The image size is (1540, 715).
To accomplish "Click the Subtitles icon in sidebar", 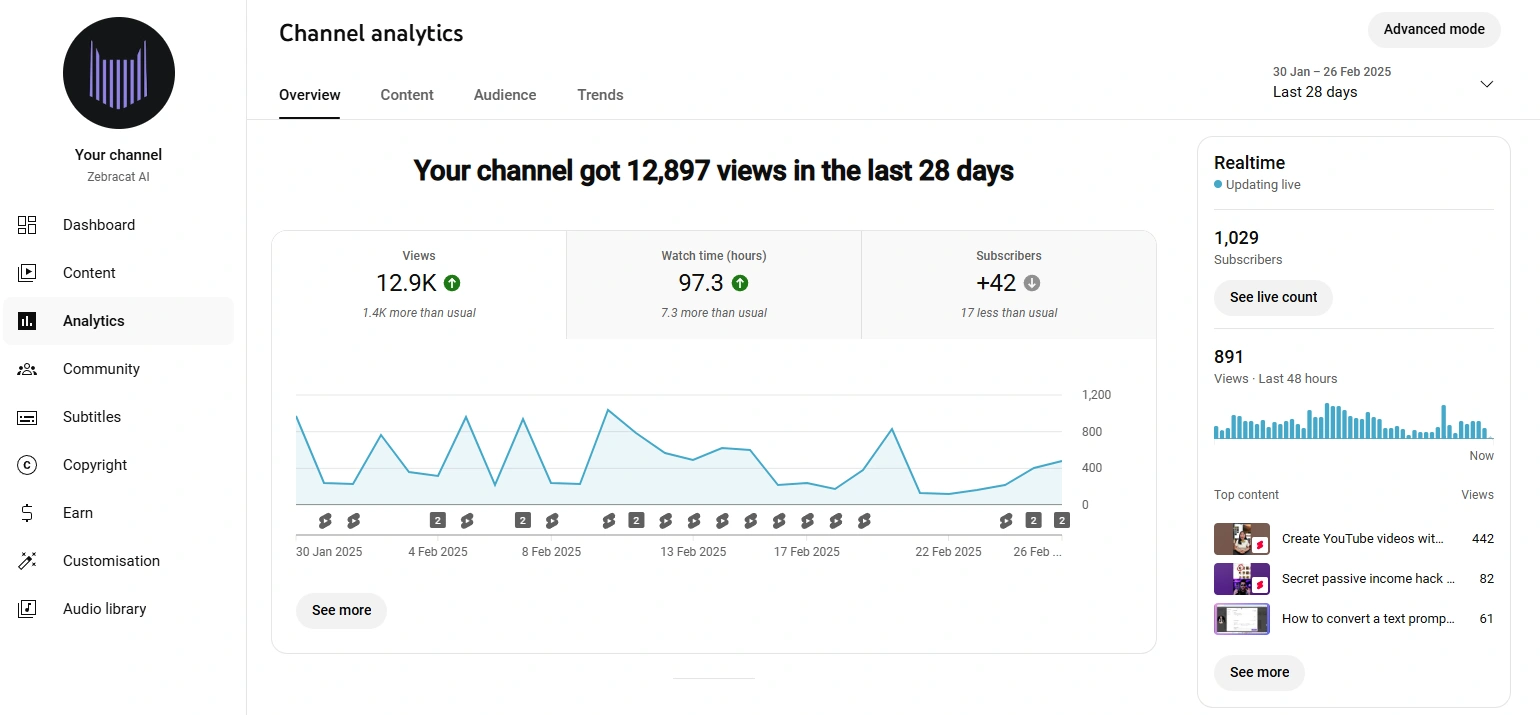I will click(27, 417).
